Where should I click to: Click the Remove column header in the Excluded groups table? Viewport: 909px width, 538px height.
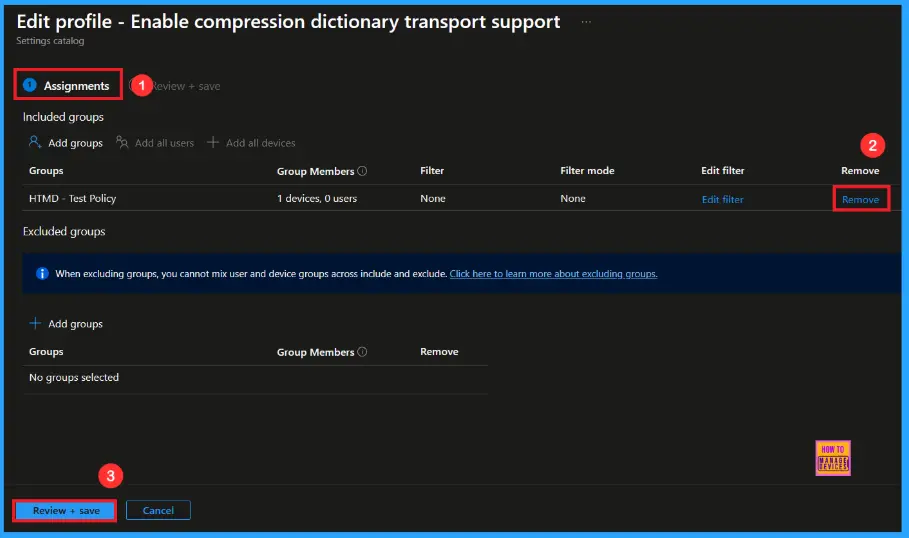[x=439, y=351]
